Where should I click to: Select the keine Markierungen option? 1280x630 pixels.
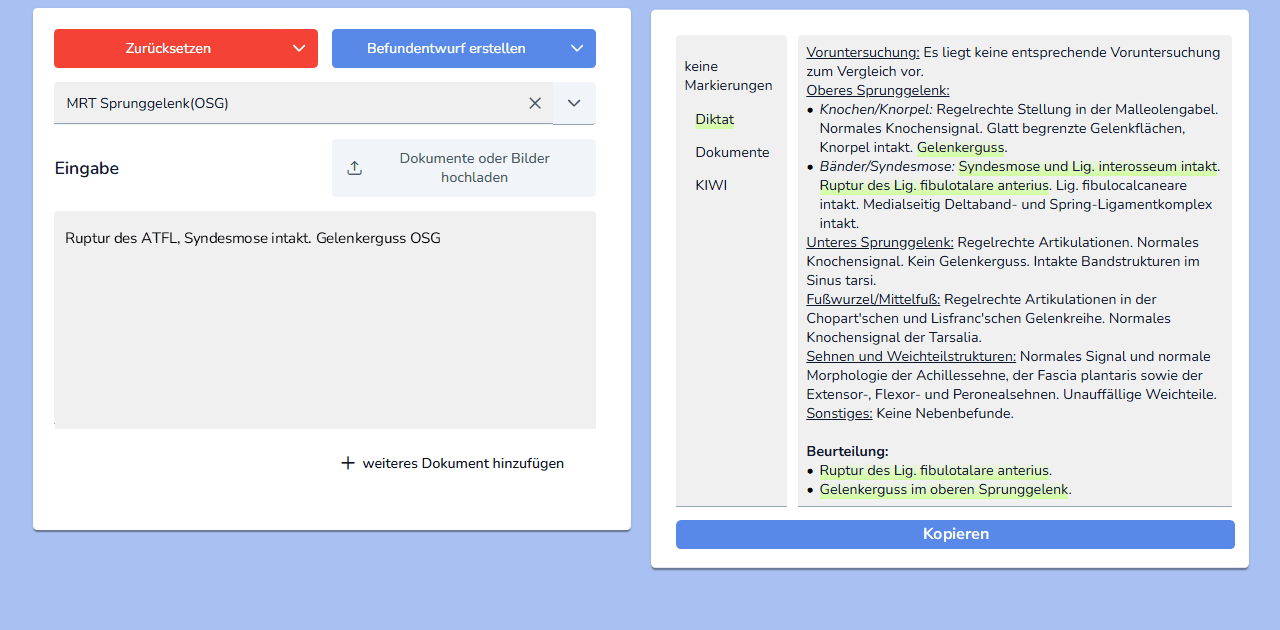[x=728, y=76]
